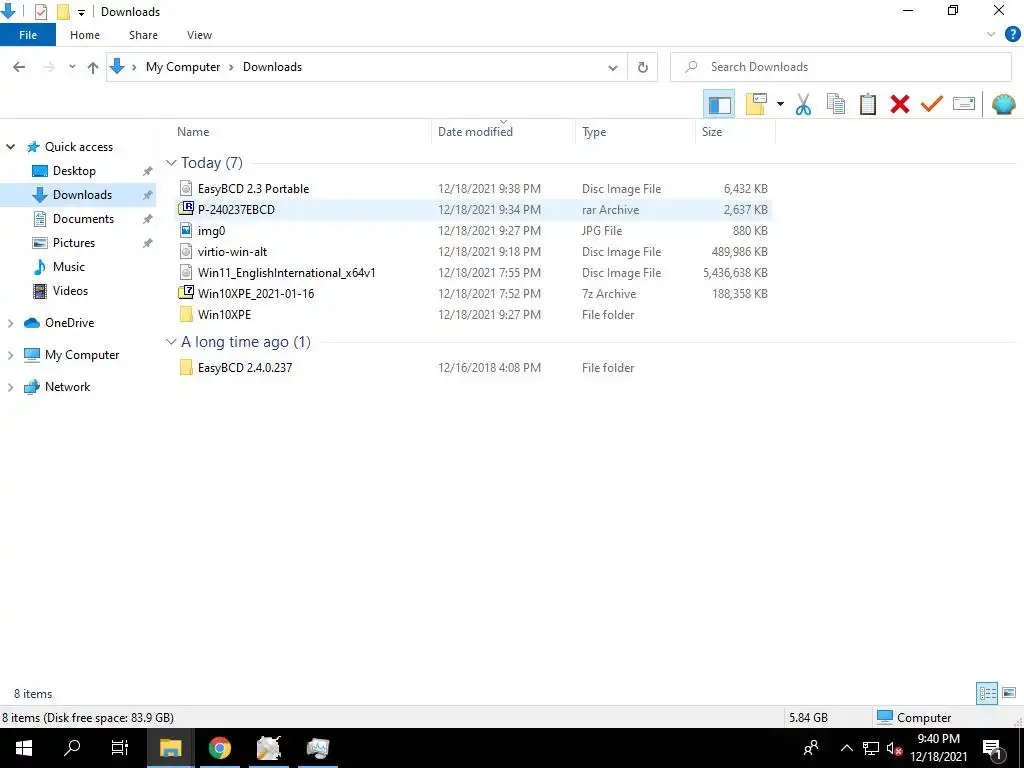
Task: Open taskbar search magnifier
Action: [x=72, y=748]
